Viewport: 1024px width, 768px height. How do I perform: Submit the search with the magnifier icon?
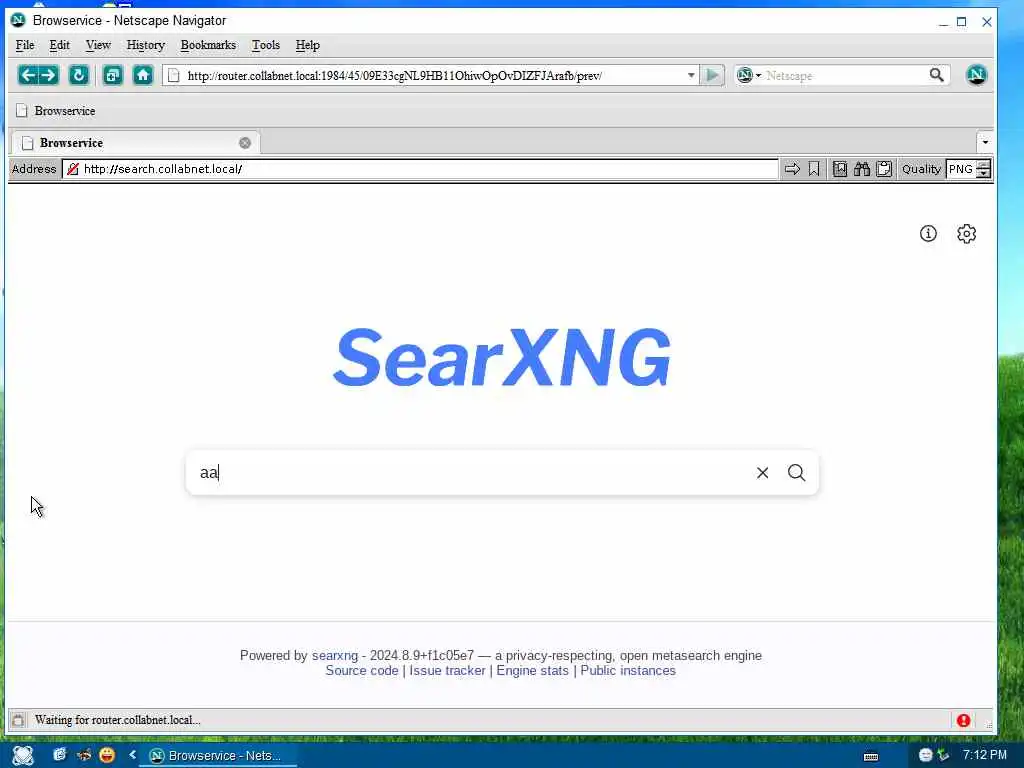796,473
